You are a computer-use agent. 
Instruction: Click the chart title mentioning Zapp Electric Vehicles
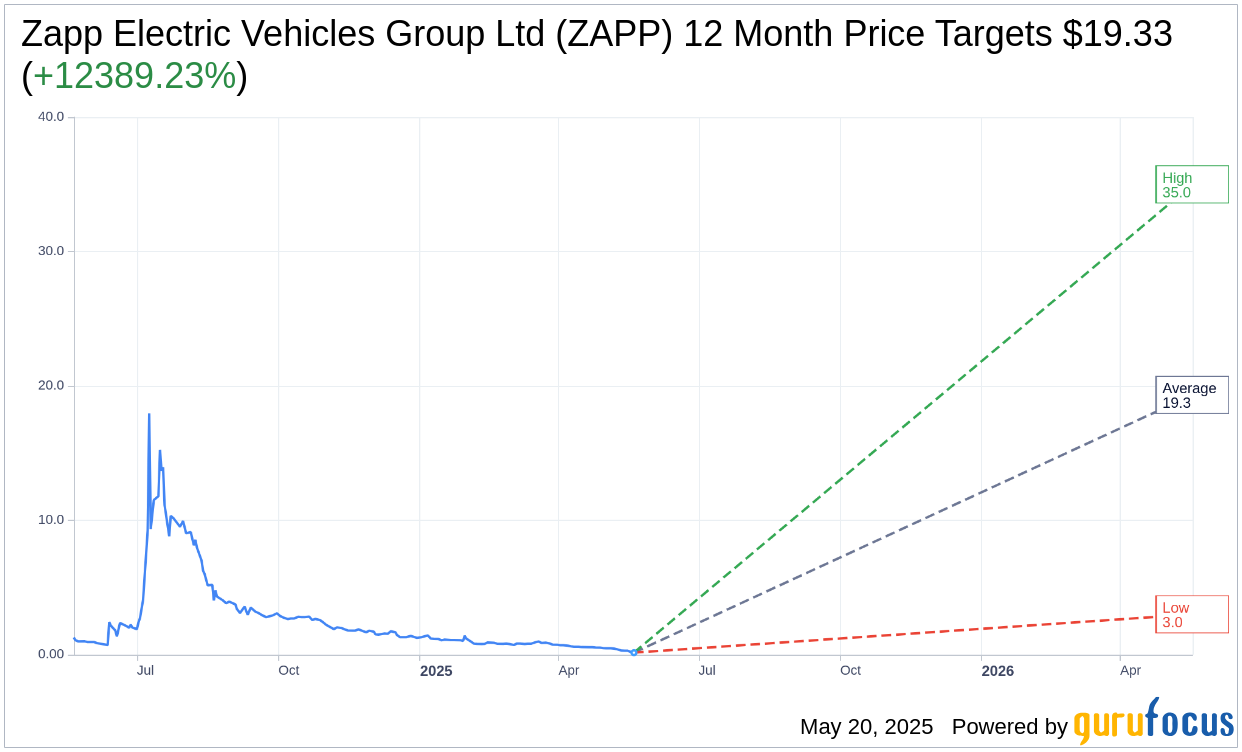597,55
